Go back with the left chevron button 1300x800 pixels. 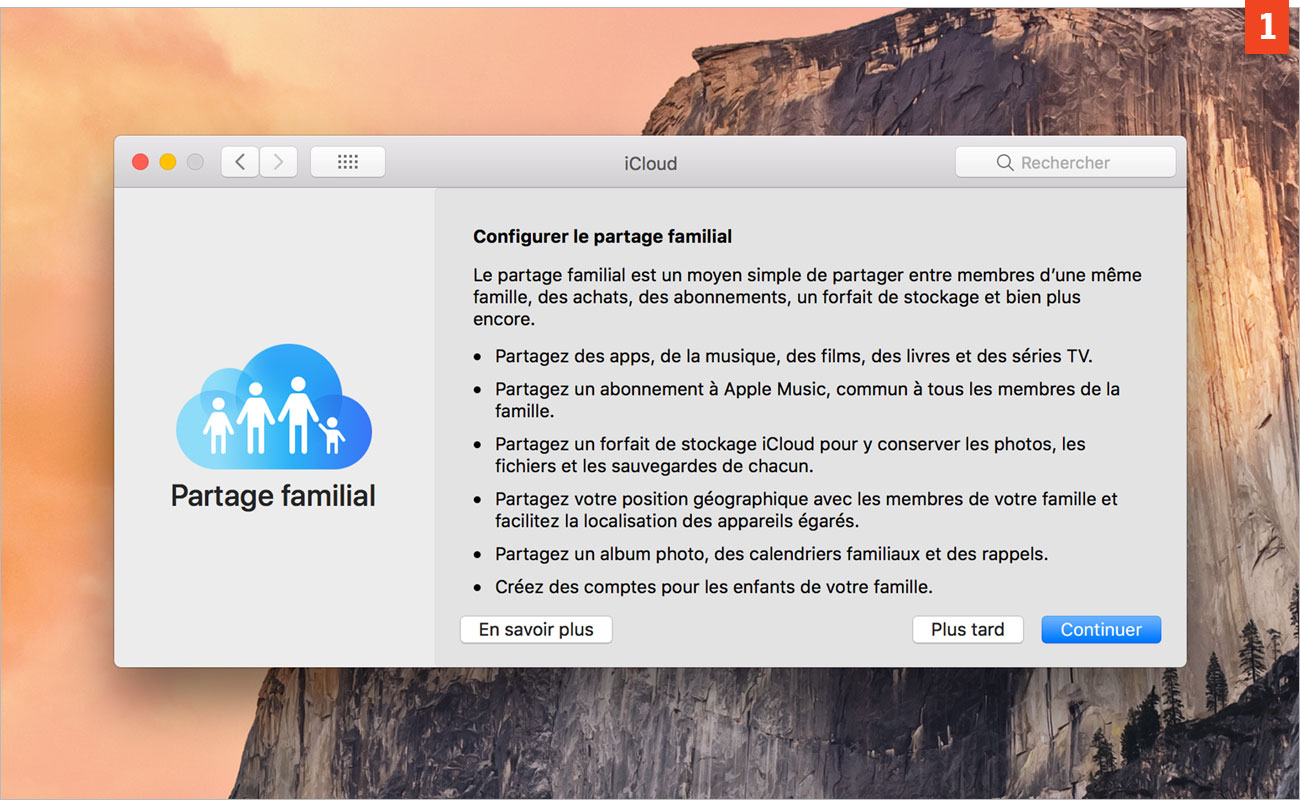(240, 162)
